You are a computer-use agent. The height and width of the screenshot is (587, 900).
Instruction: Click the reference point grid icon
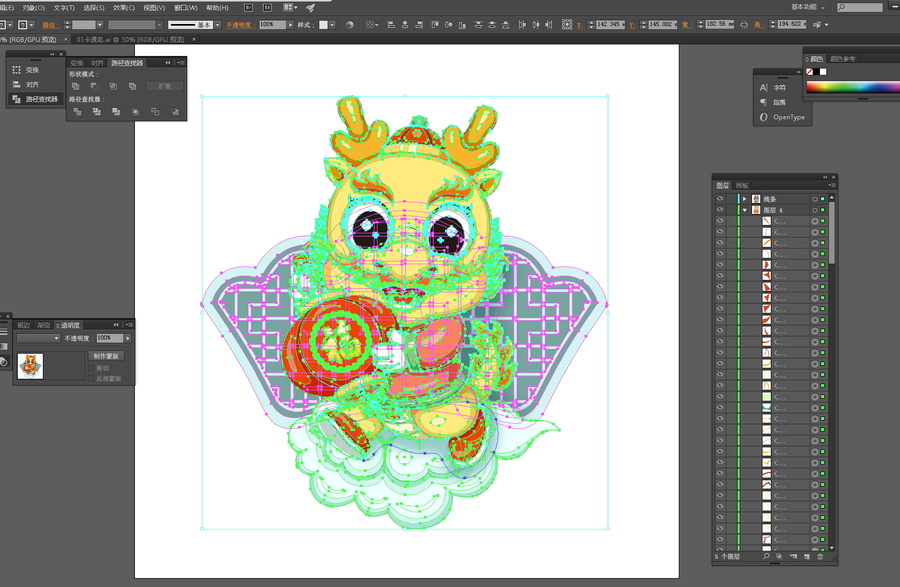pyautogui.click(x=567, y=25)
